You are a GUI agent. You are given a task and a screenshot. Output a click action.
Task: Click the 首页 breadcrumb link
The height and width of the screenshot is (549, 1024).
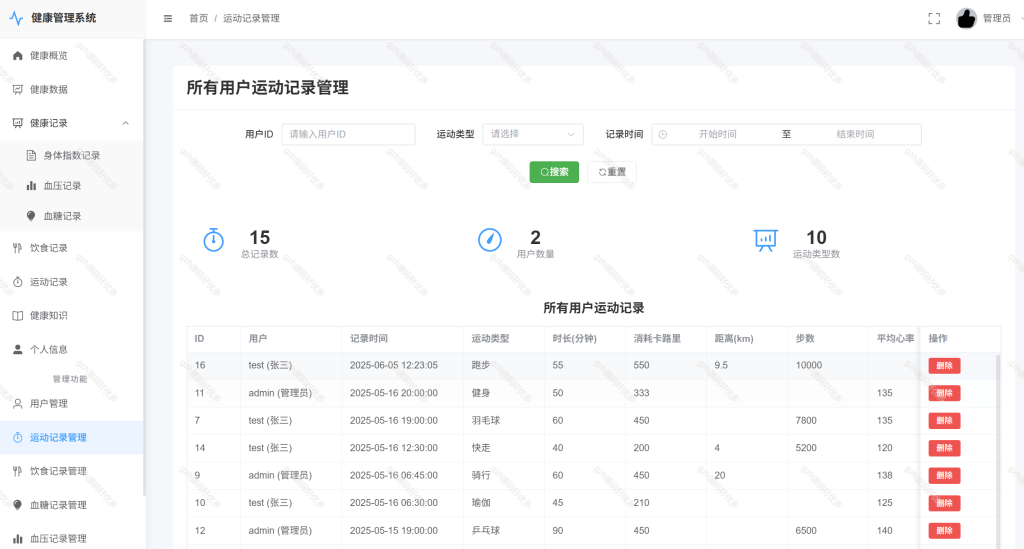coord(199,18)
